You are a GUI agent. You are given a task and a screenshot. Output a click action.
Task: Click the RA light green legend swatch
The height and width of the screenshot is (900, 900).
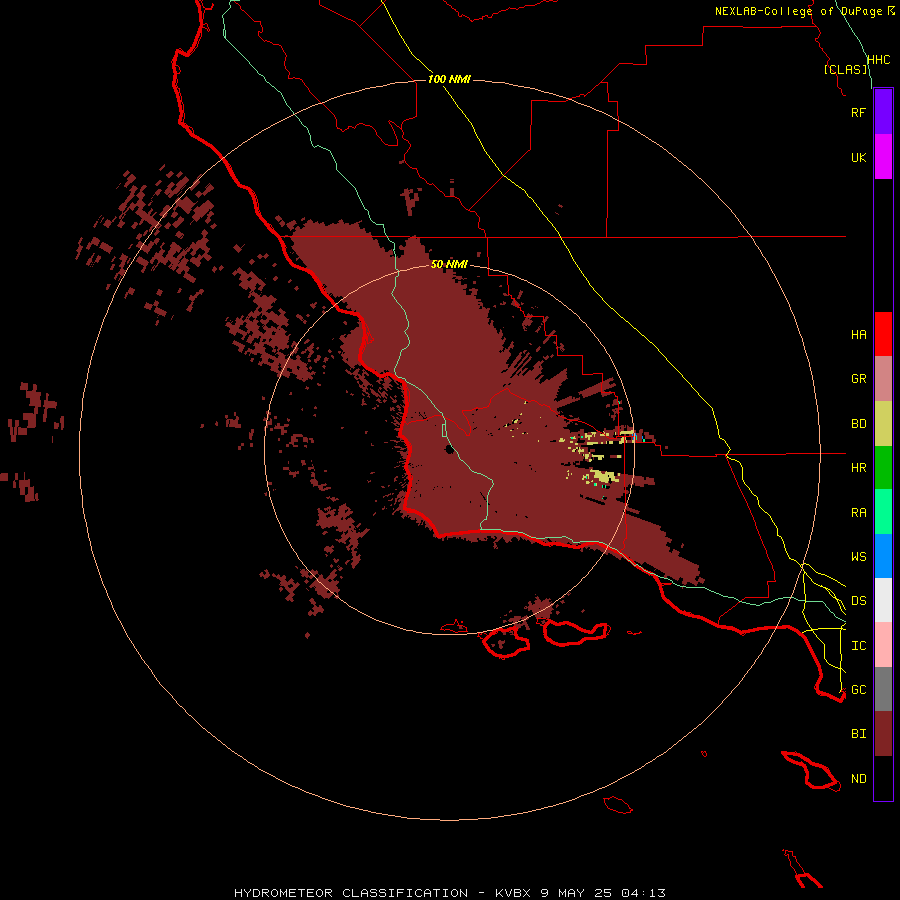pyautogui.click(x=883, y=512)
